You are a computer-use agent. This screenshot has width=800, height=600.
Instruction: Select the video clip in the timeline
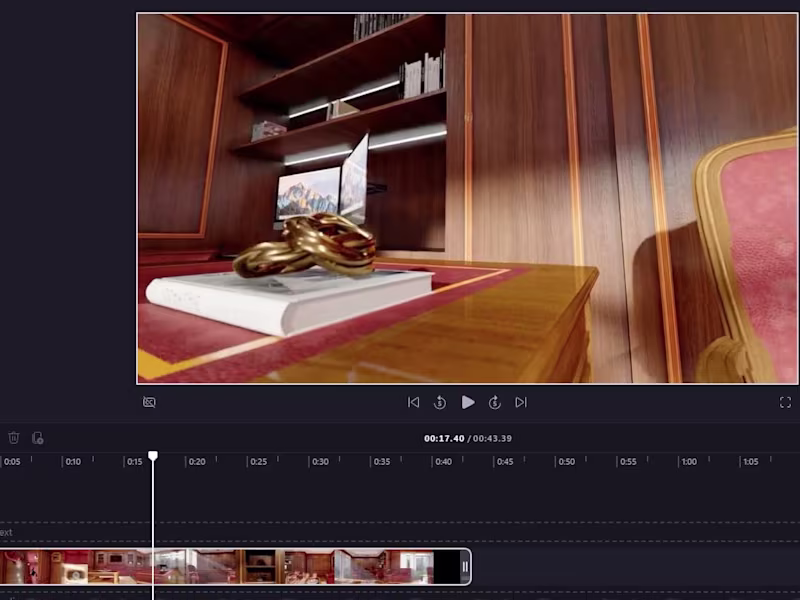pyautogui.click(x=300, y=565)
